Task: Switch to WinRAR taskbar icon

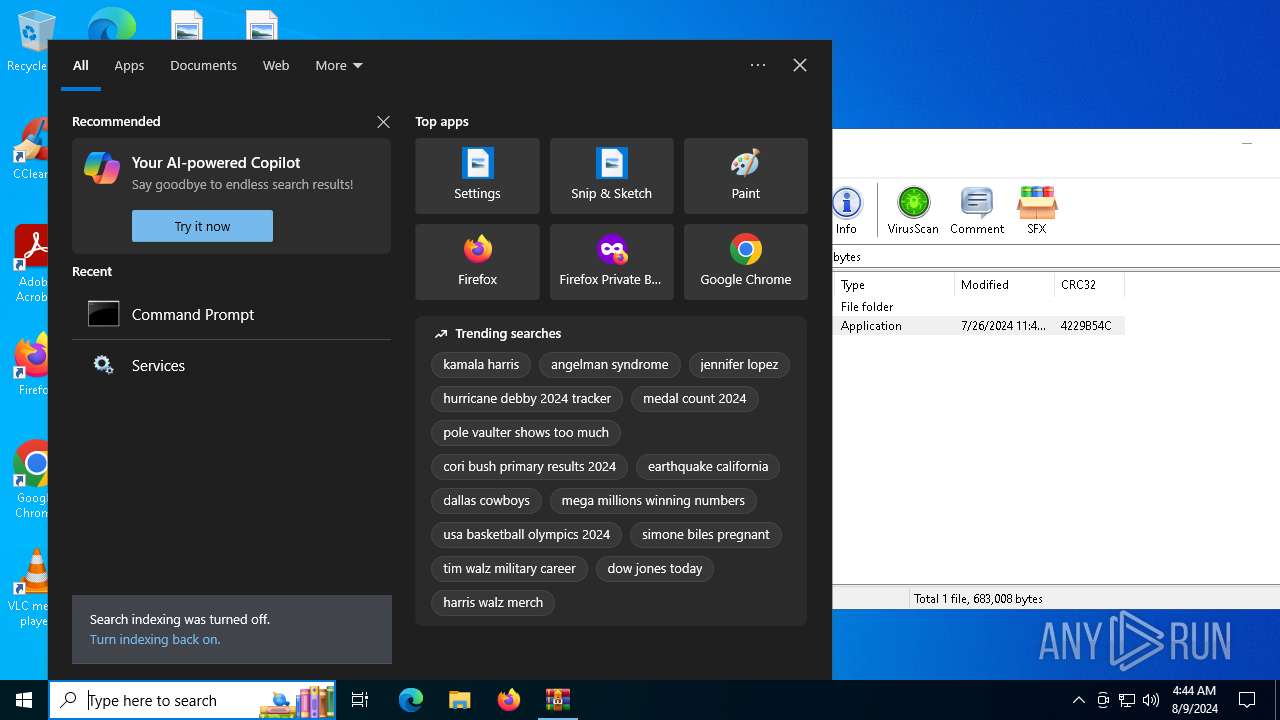Action: [x=557, y=700]
